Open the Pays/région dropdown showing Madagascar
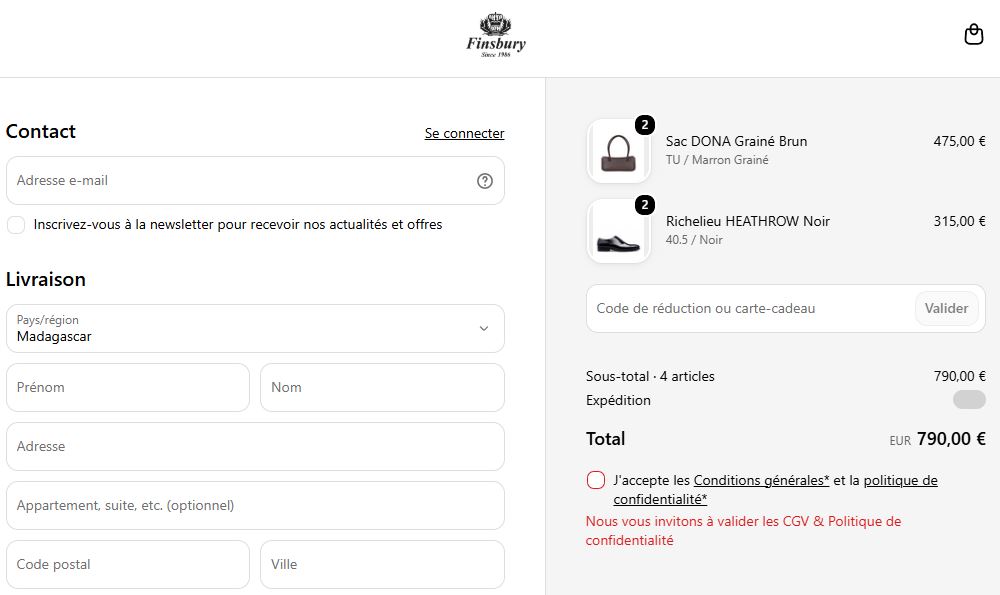1000x595 pixels. pos(255,328)
